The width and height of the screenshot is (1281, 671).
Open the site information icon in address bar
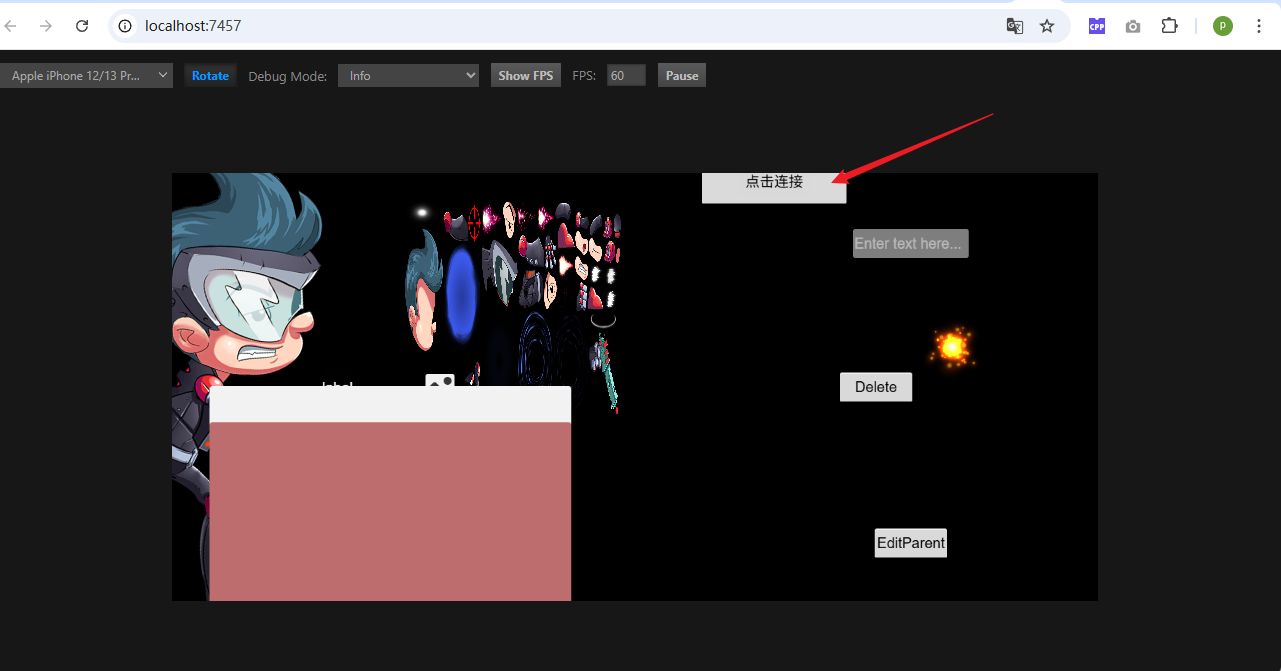(125, 26)
